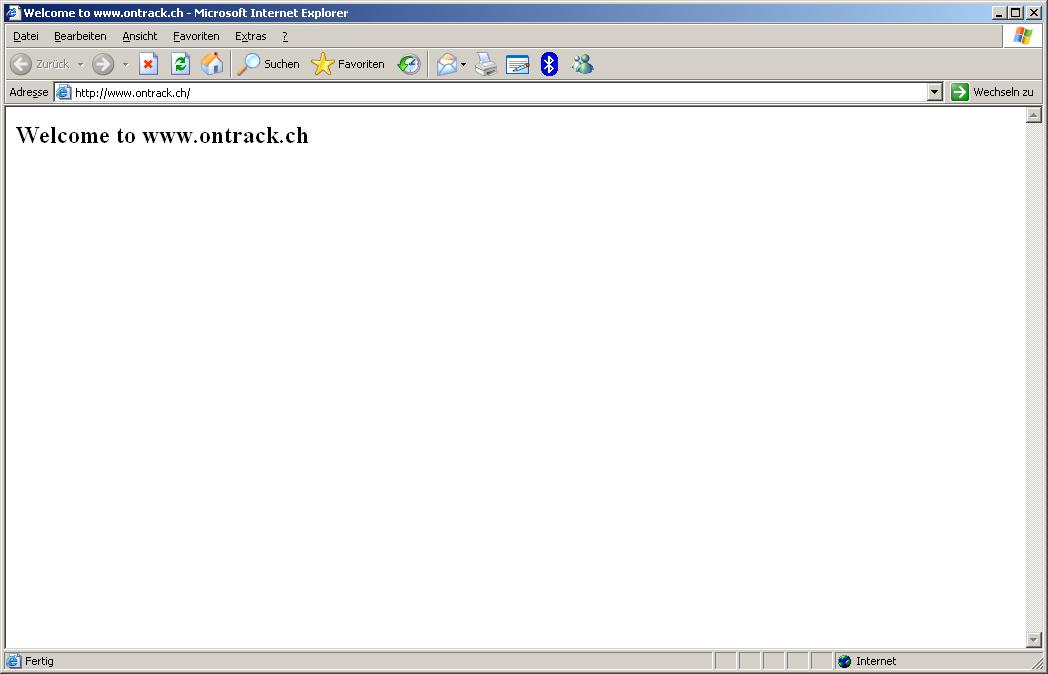Screen dimensions: 1048x674
Task: Expand the Zurück history dropdown arrow
Action: pyautogui.click(x=81, y=64)
